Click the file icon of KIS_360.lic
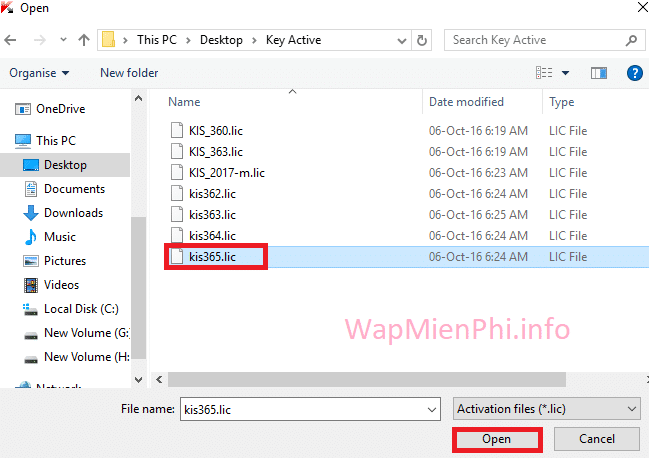Screen dimensions: 649x458 (177, 130)
